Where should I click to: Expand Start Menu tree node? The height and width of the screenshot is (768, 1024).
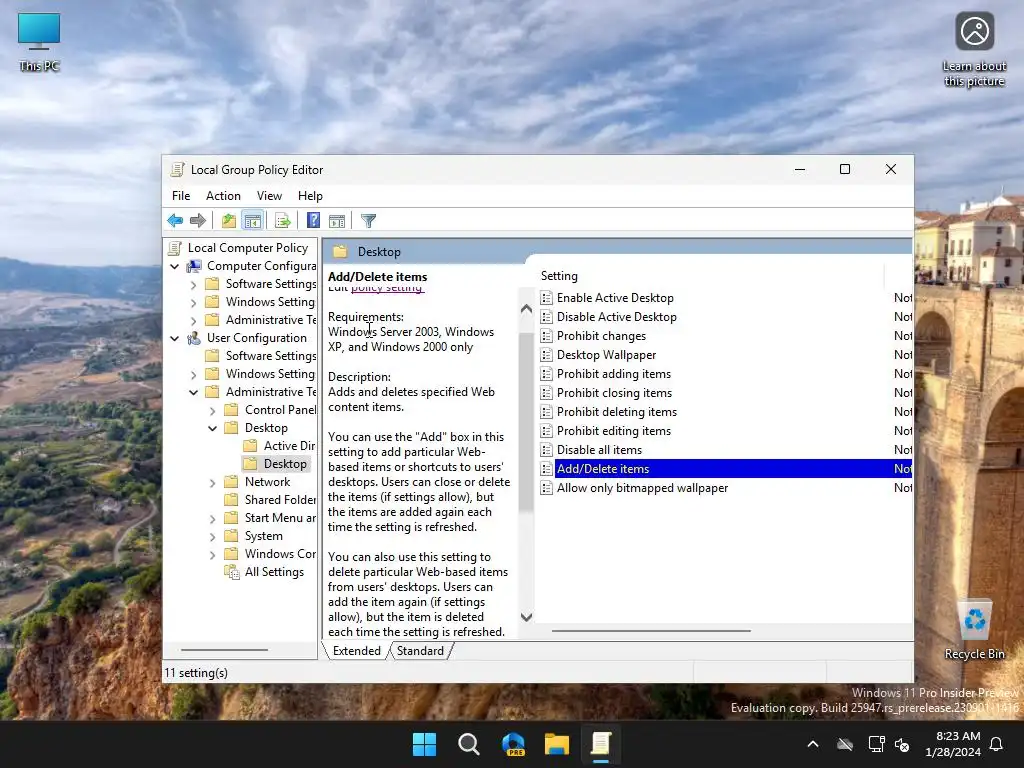[x=212, y=519]
